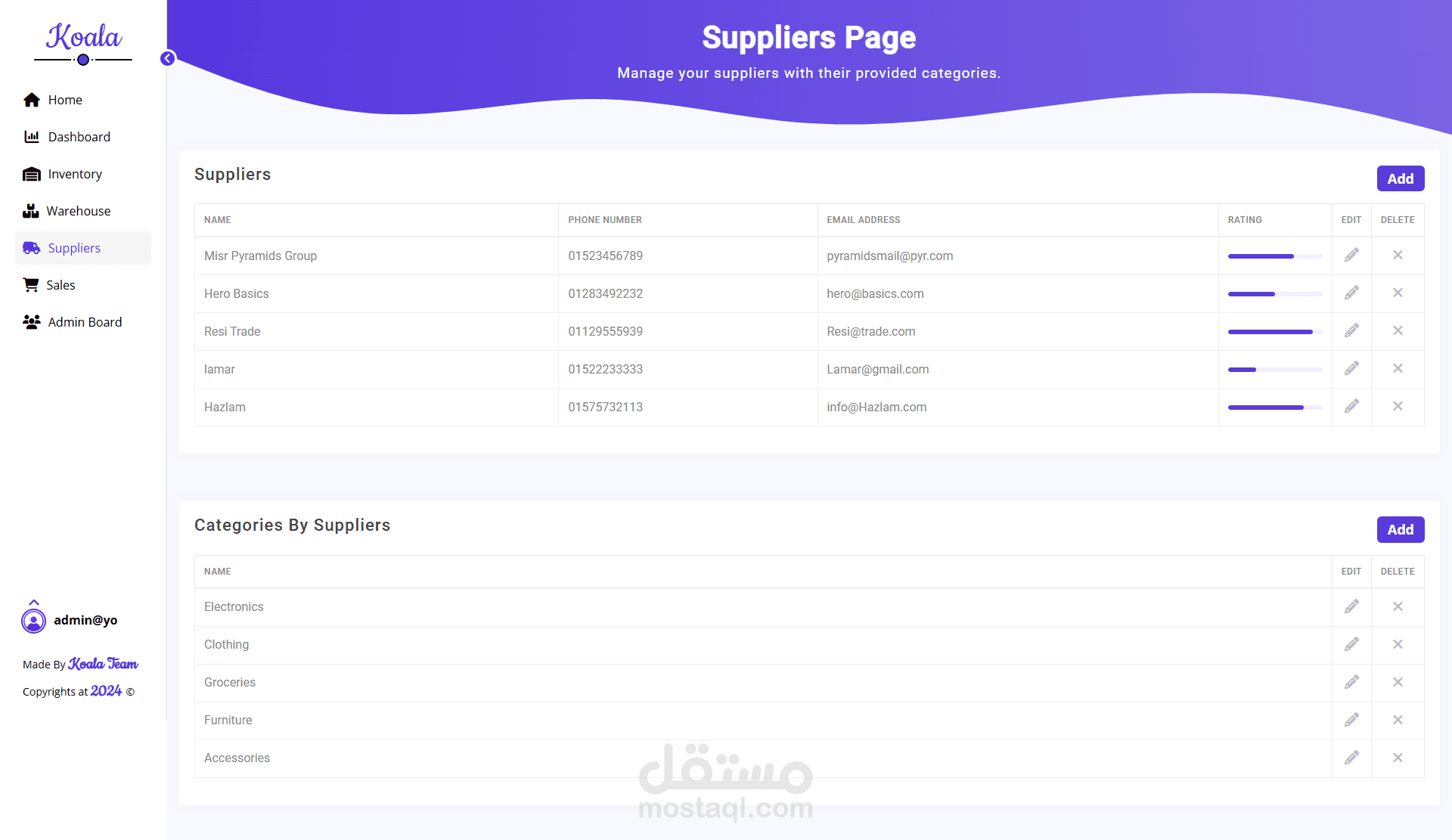Click the Warehouse boxes icon in sidebar
1452x840 pixels.
pos(30,211)
